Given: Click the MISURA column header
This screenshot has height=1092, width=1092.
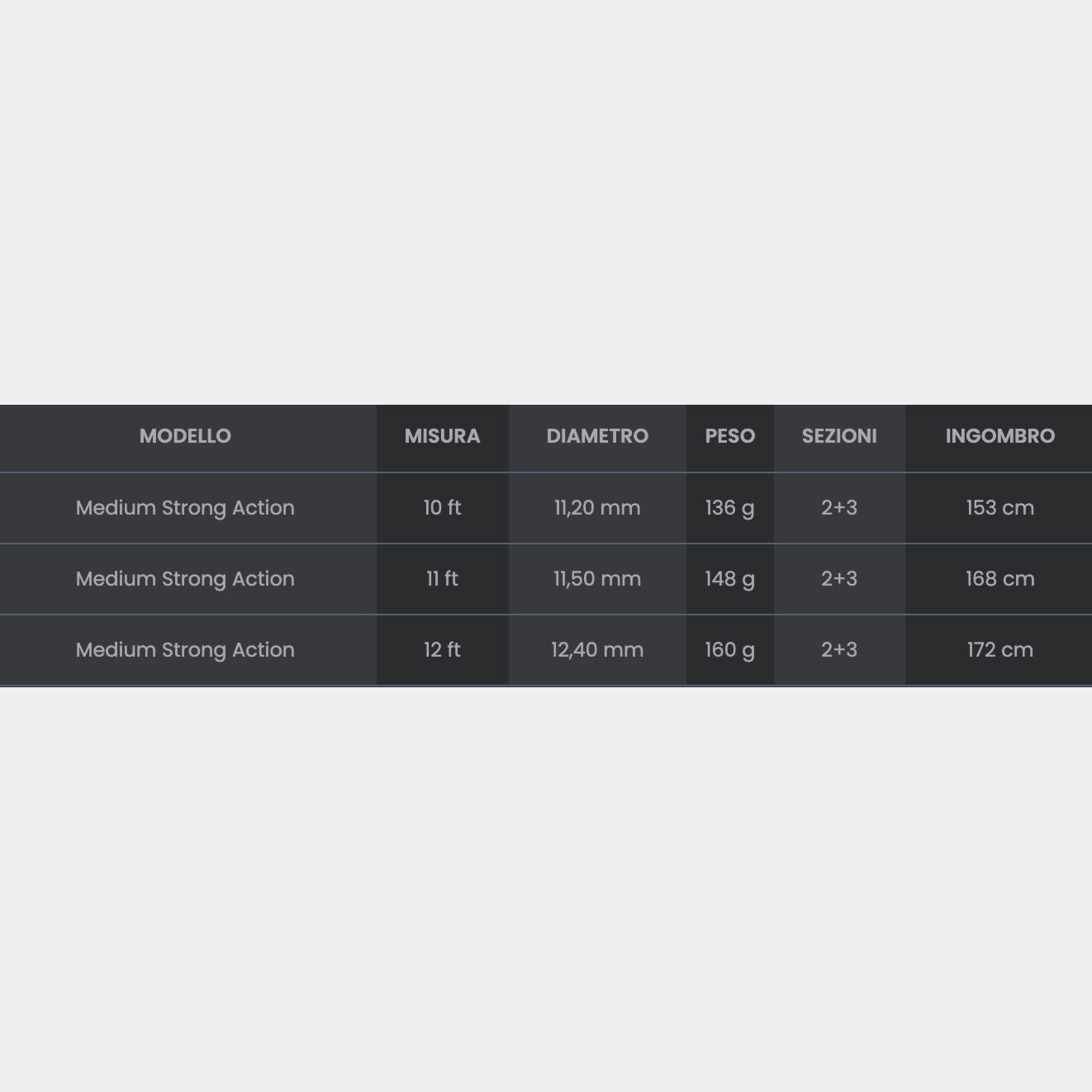Looking at the screenshot, I should [x=442, y=436].
